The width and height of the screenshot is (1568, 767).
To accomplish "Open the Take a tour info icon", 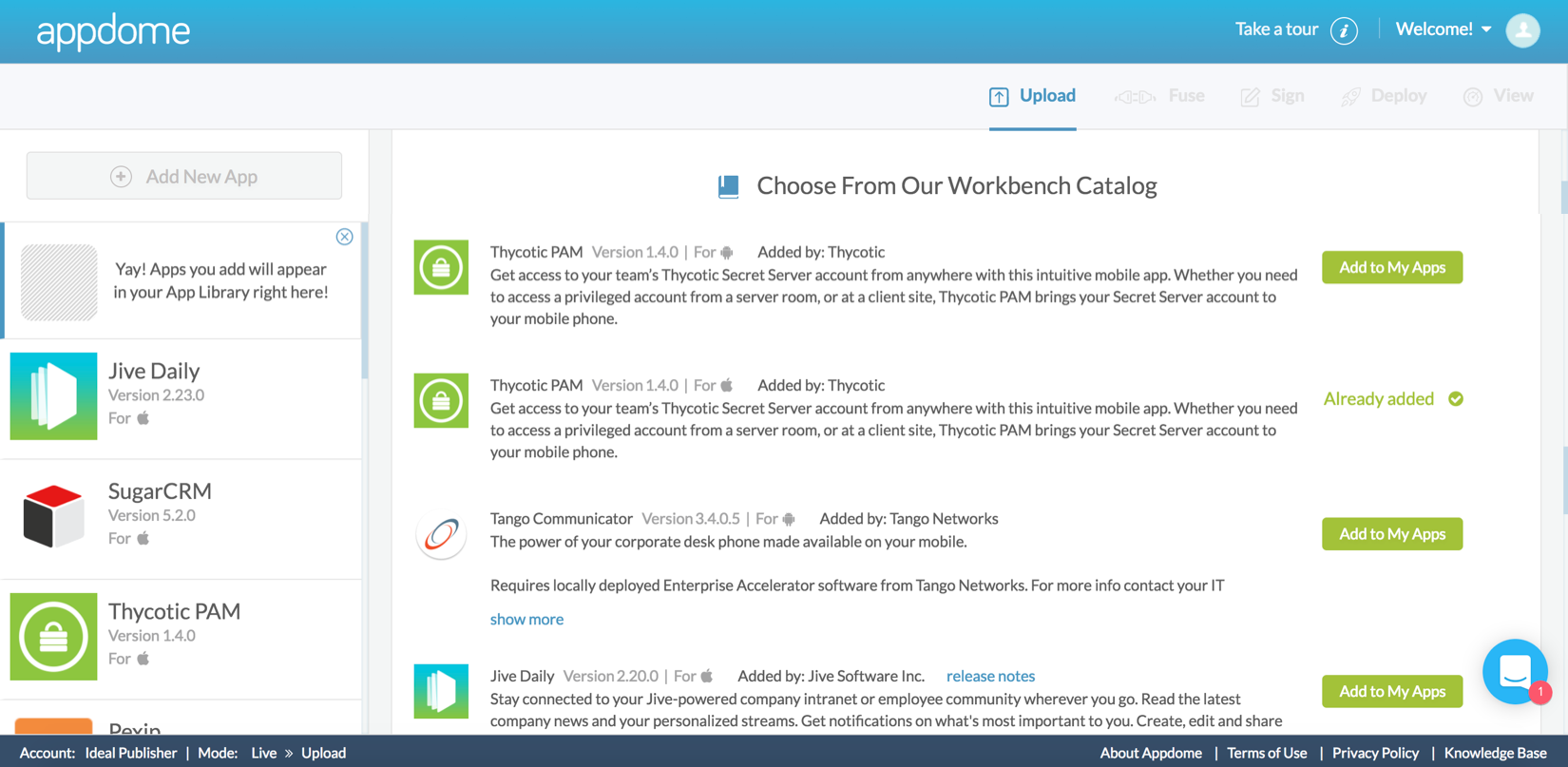I will click(x=1344, y=30).
